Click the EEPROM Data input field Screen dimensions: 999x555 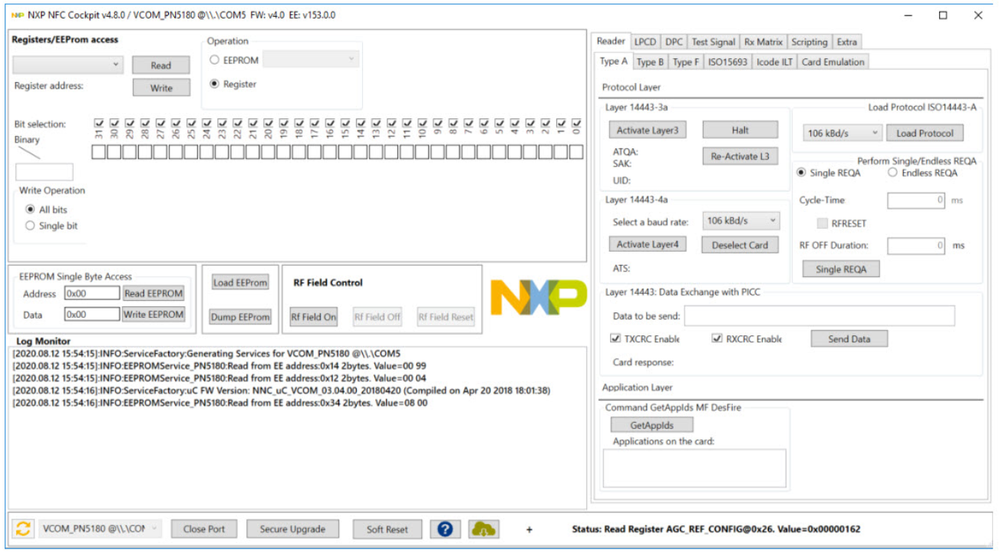92,314
